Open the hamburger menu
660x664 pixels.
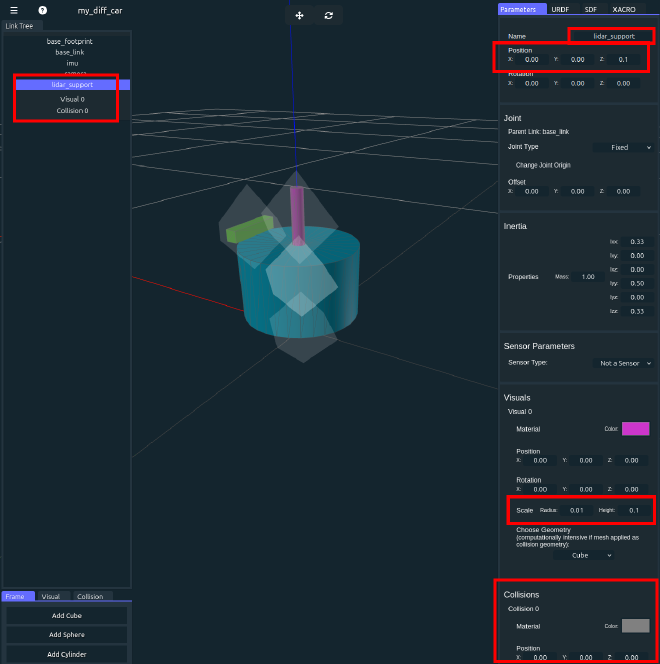pos(14,10)
